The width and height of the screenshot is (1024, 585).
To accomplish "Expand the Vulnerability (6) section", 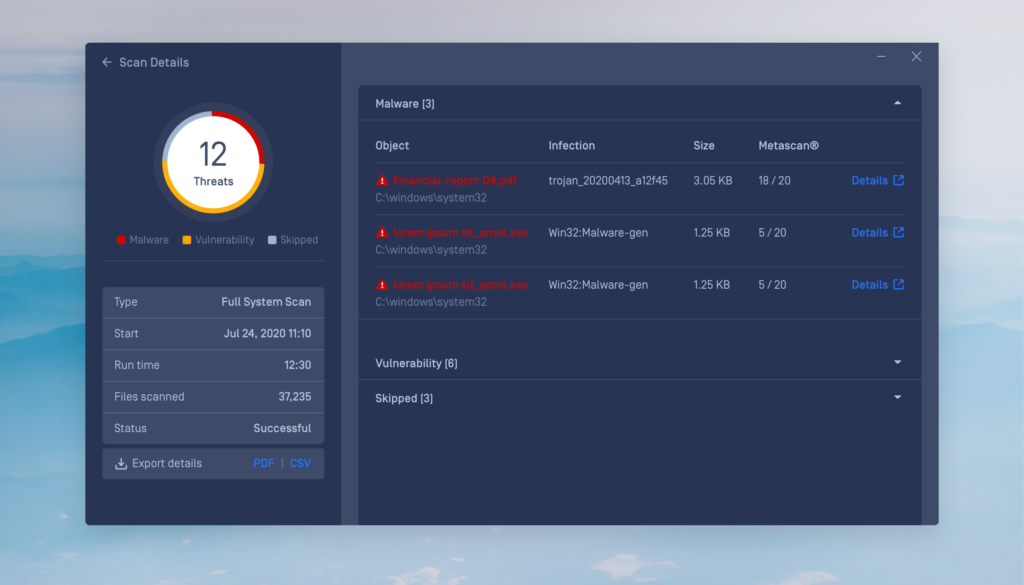I will pos(897,363).
